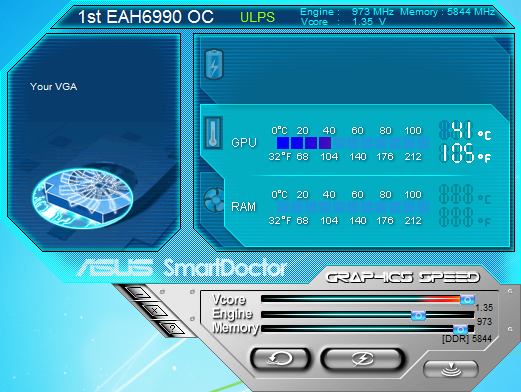Click the RAM temperature bar graph

tap(353, 207)
